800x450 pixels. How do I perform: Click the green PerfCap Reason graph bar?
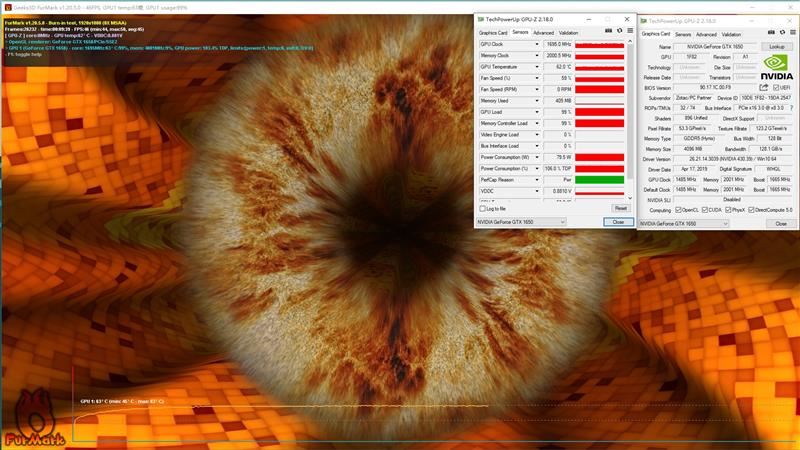coord(599,180)
